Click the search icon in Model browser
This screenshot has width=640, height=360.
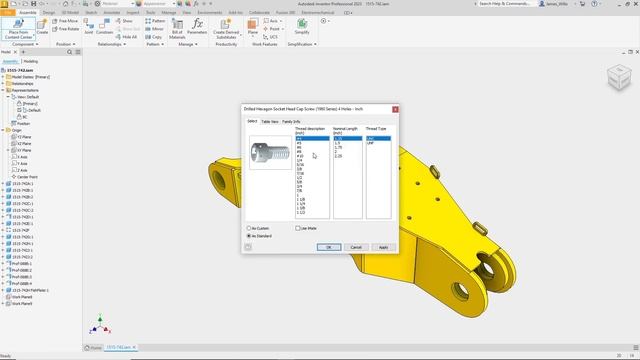(x=69, y=52)
